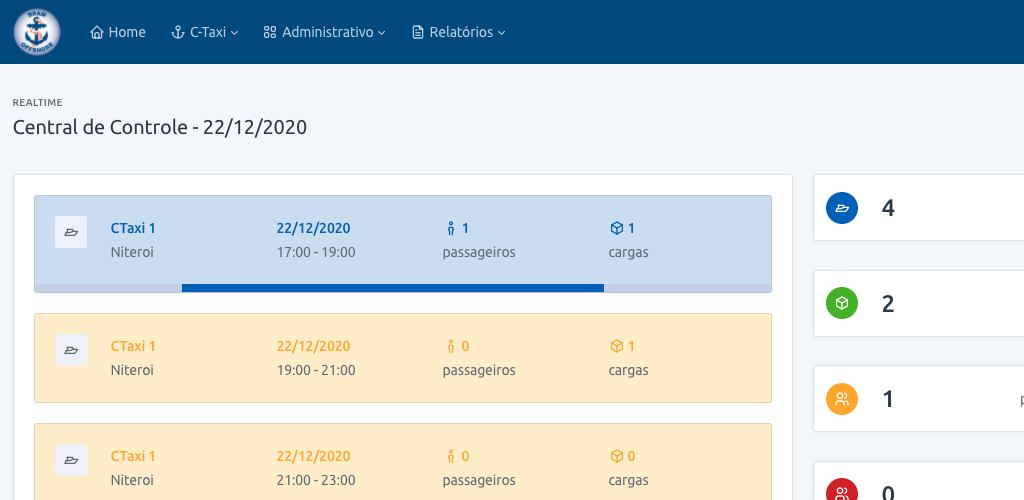1024x500 pixels.
Task: Open the Relatórios dropdown chevron
Action: coord(502,33)
